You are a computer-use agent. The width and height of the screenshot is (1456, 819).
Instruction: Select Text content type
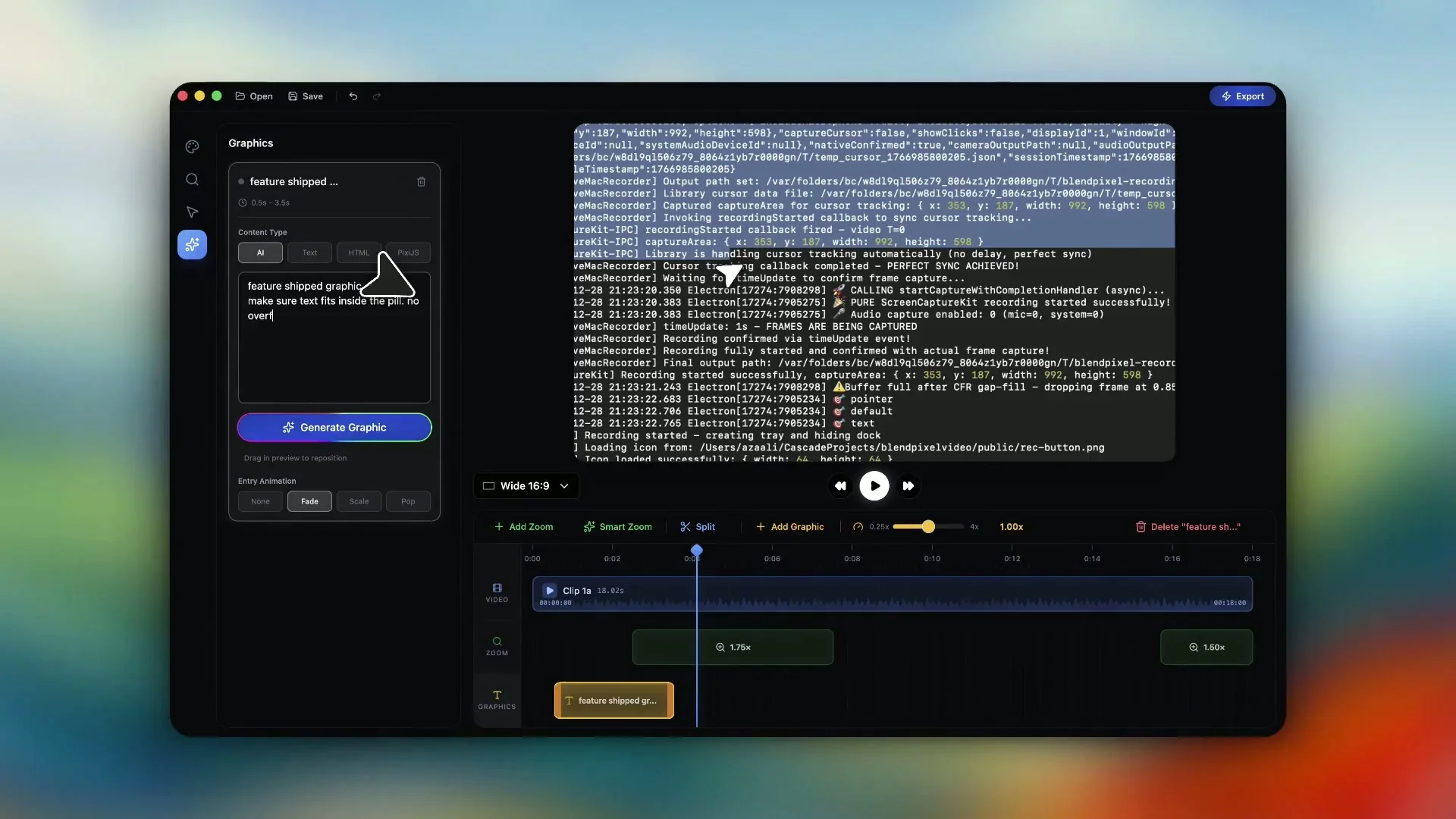tap(309, 253)
